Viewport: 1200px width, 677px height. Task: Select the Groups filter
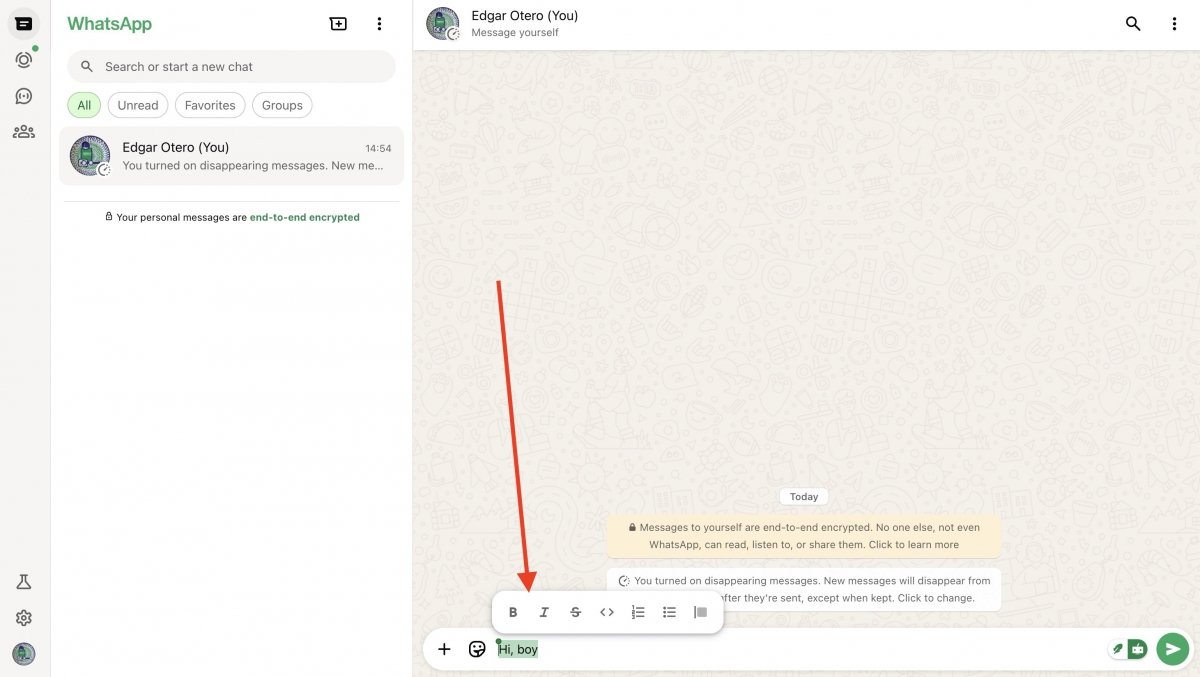282,105
